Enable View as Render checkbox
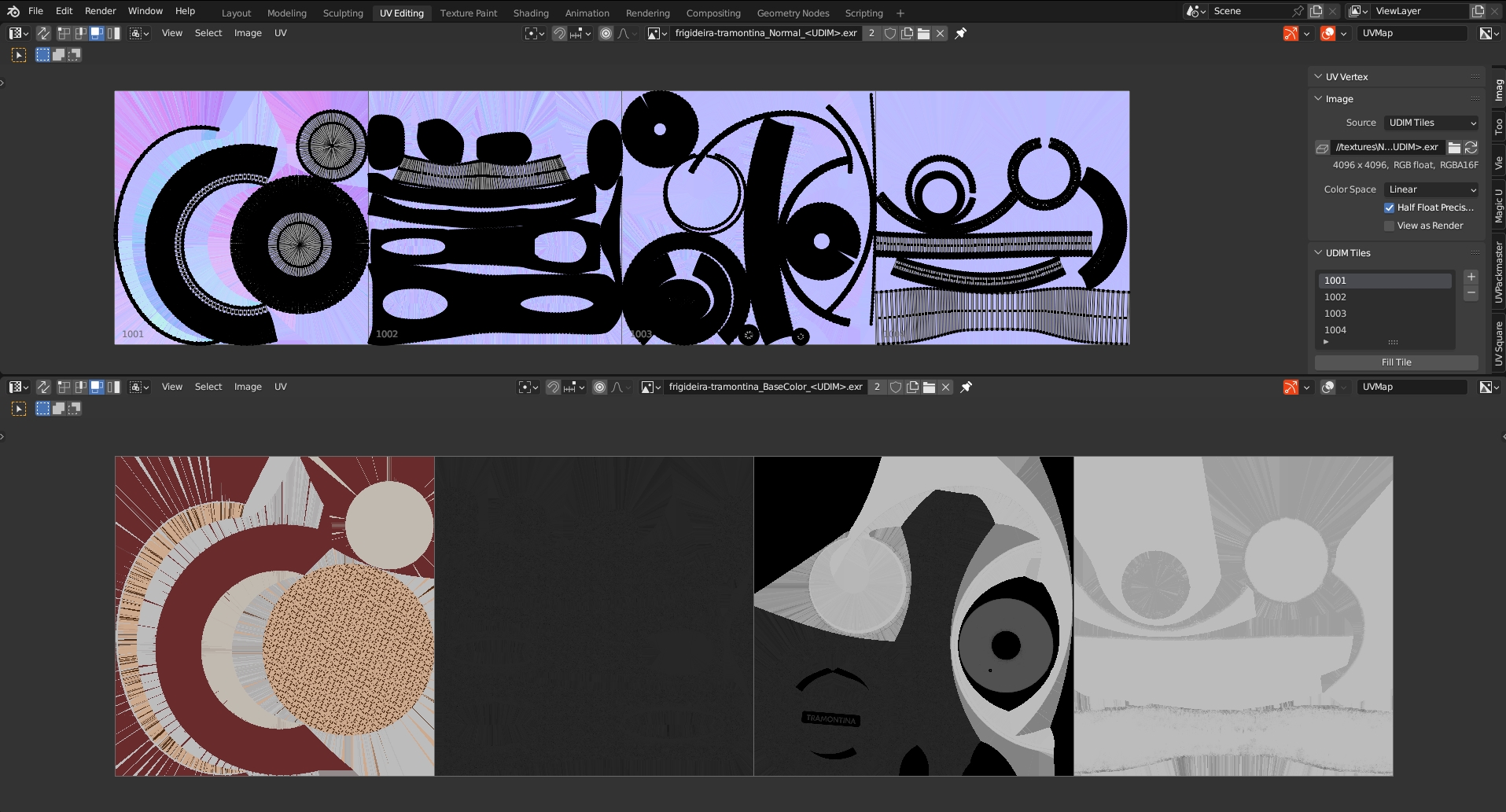 pyautogui.click(x=1389, y=226)
